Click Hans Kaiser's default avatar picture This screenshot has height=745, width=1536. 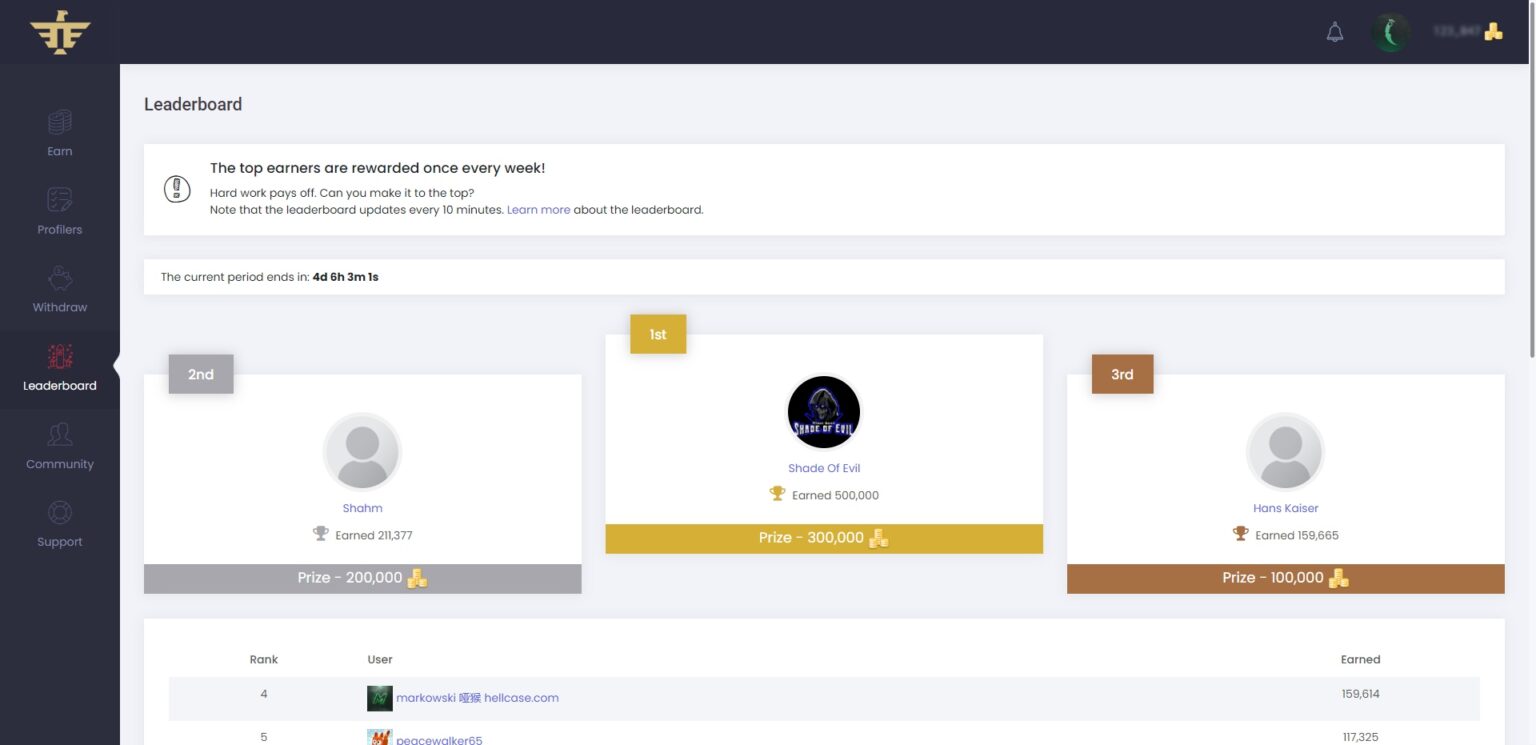pyautogui.click(x=1285, y=452)
